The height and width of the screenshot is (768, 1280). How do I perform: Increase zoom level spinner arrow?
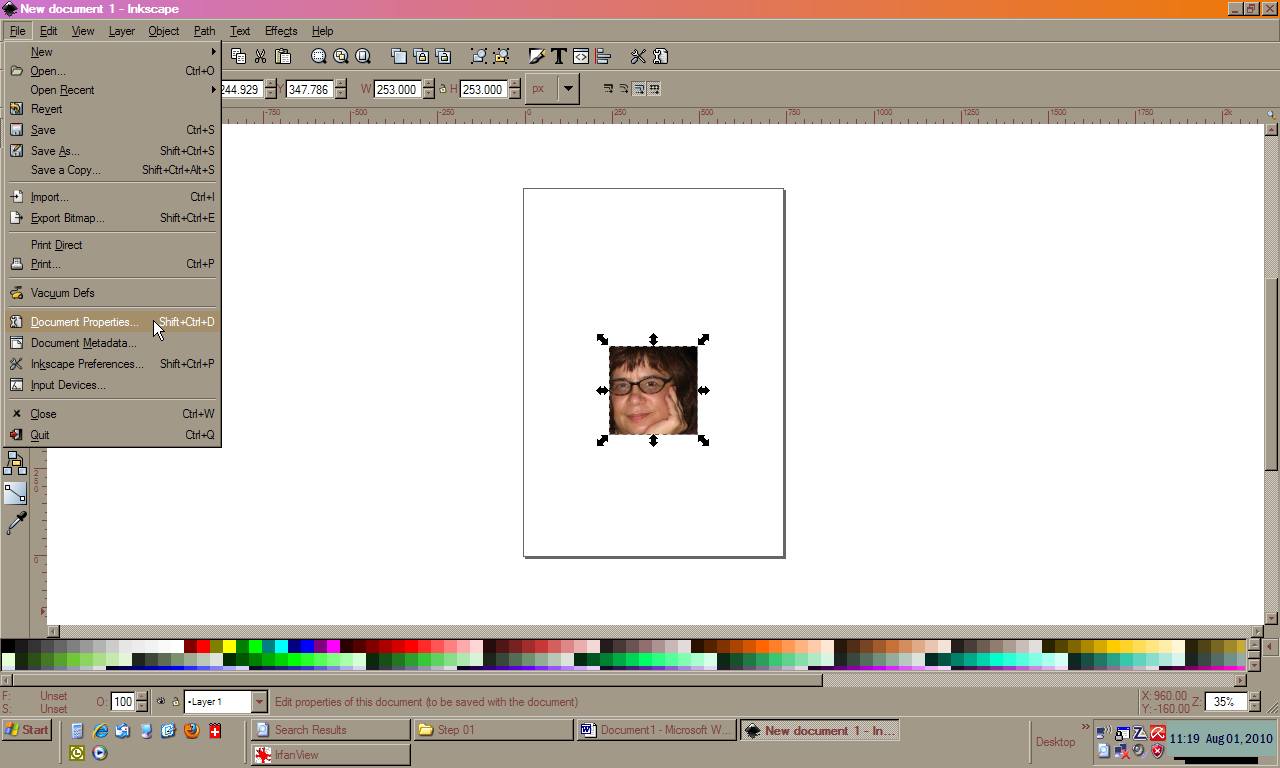pos(1254,696)
